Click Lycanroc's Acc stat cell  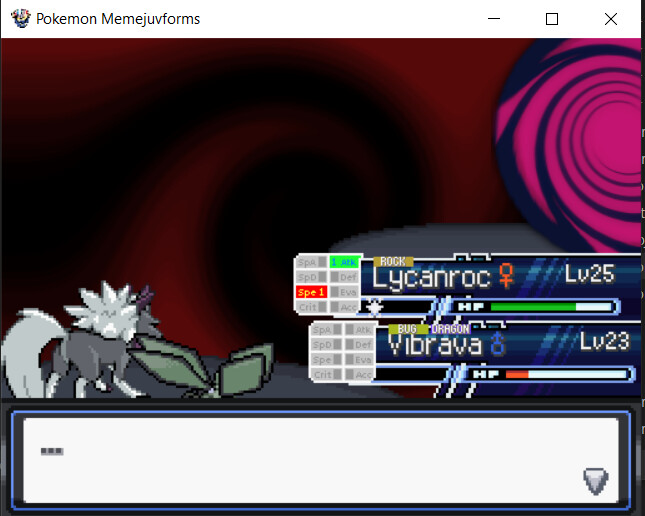click(345, 307)
